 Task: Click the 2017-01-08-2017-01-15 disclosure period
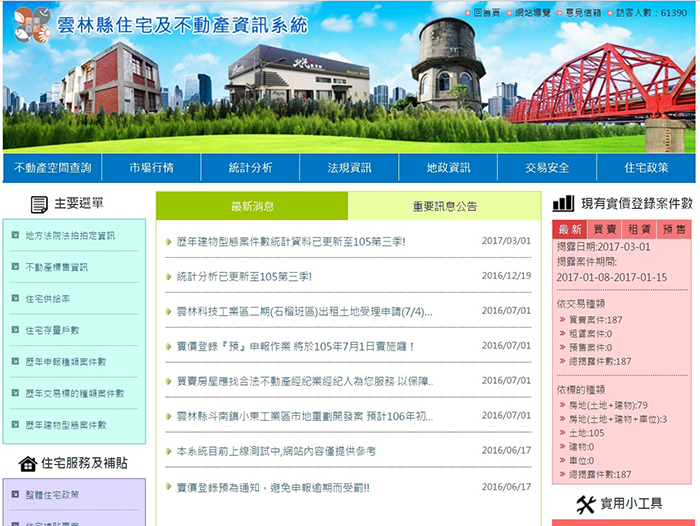(x=612, y=277)
